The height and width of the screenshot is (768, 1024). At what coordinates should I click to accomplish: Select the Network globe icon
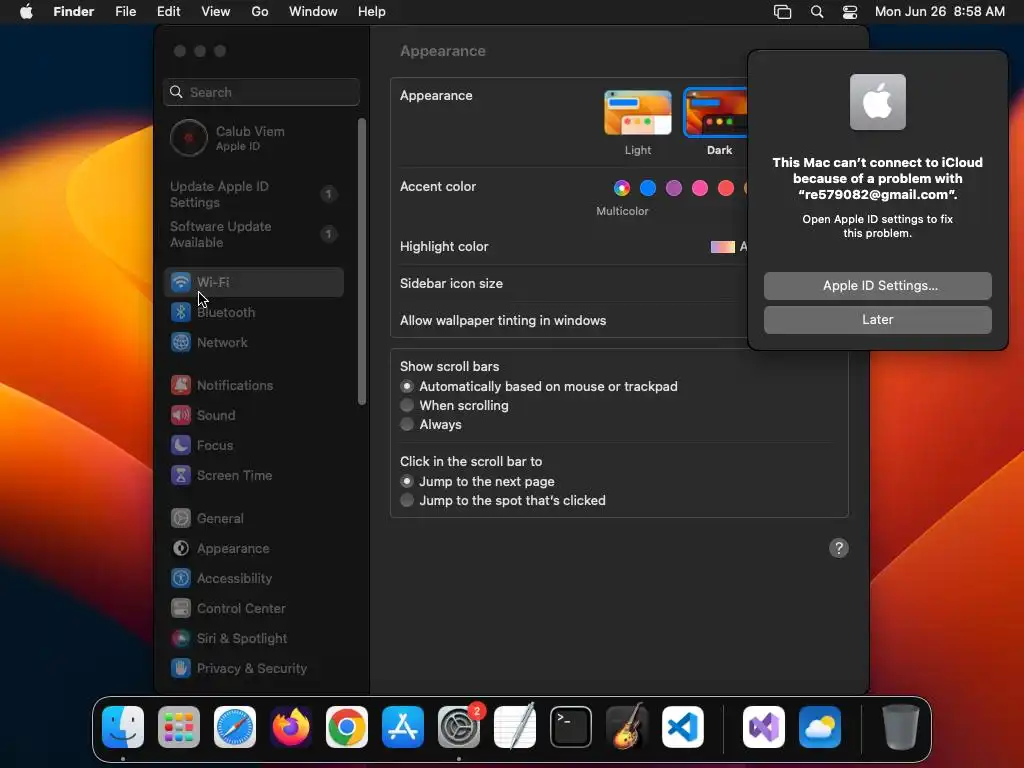click(181, 342)
